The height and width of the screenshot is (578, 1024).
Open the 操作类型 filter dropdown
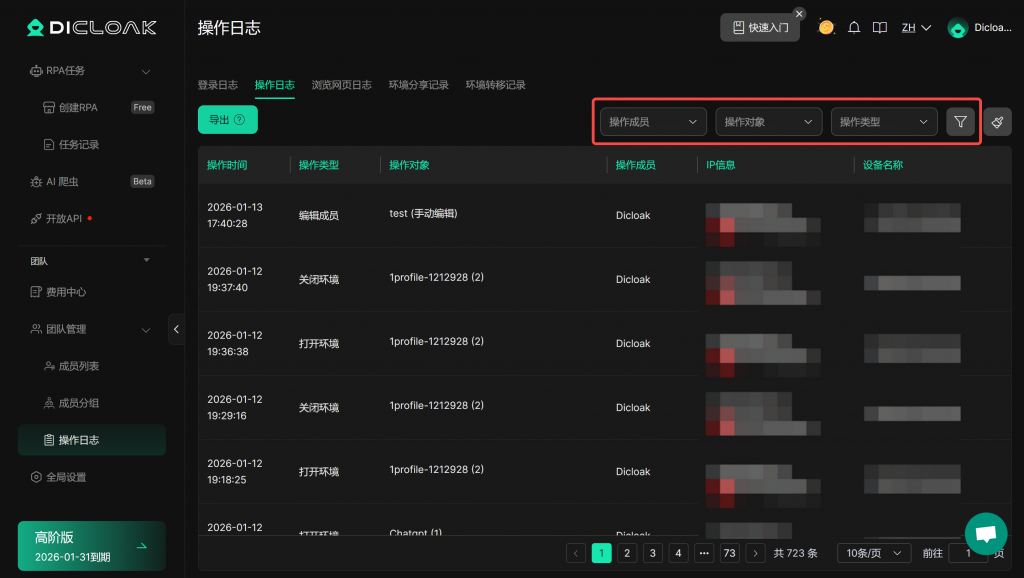pyautogui.click(x=884, y=122)
